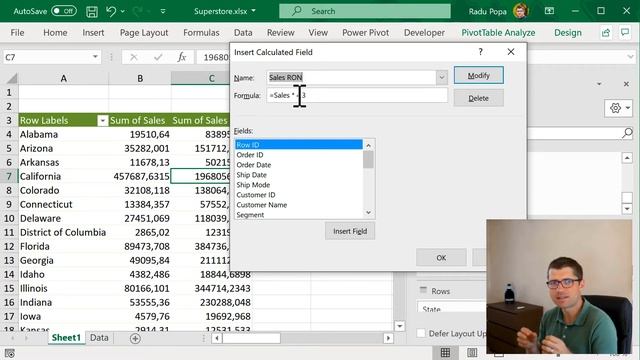Open the Customize Quick Access Toolbar arrow
640x360 pixels.
(x=163, y=11)
